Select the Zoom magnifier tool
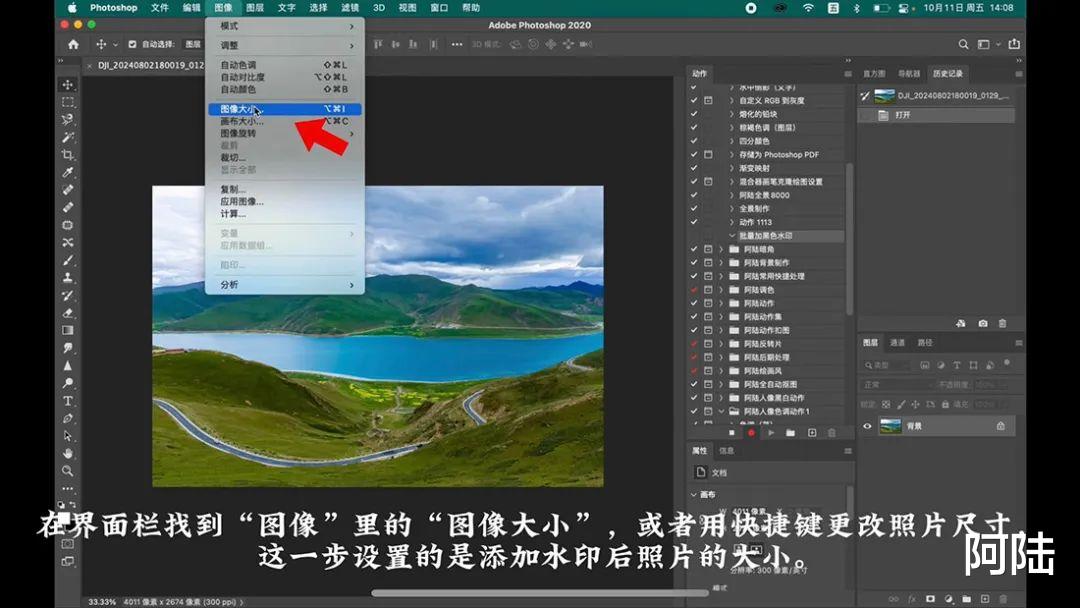The image size is (1080, 608). 68,471
